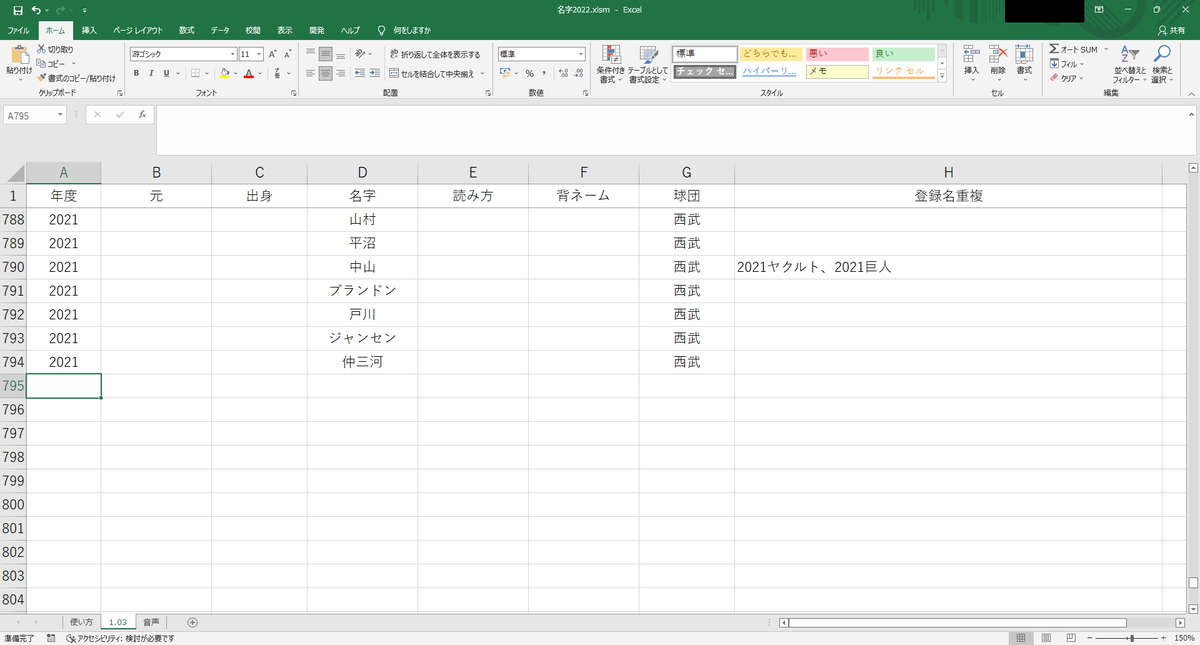The height and width of the screenshot is (645, 1200).
Task: Open フィル fill dropdown
Action: [x=1065, y=63]
